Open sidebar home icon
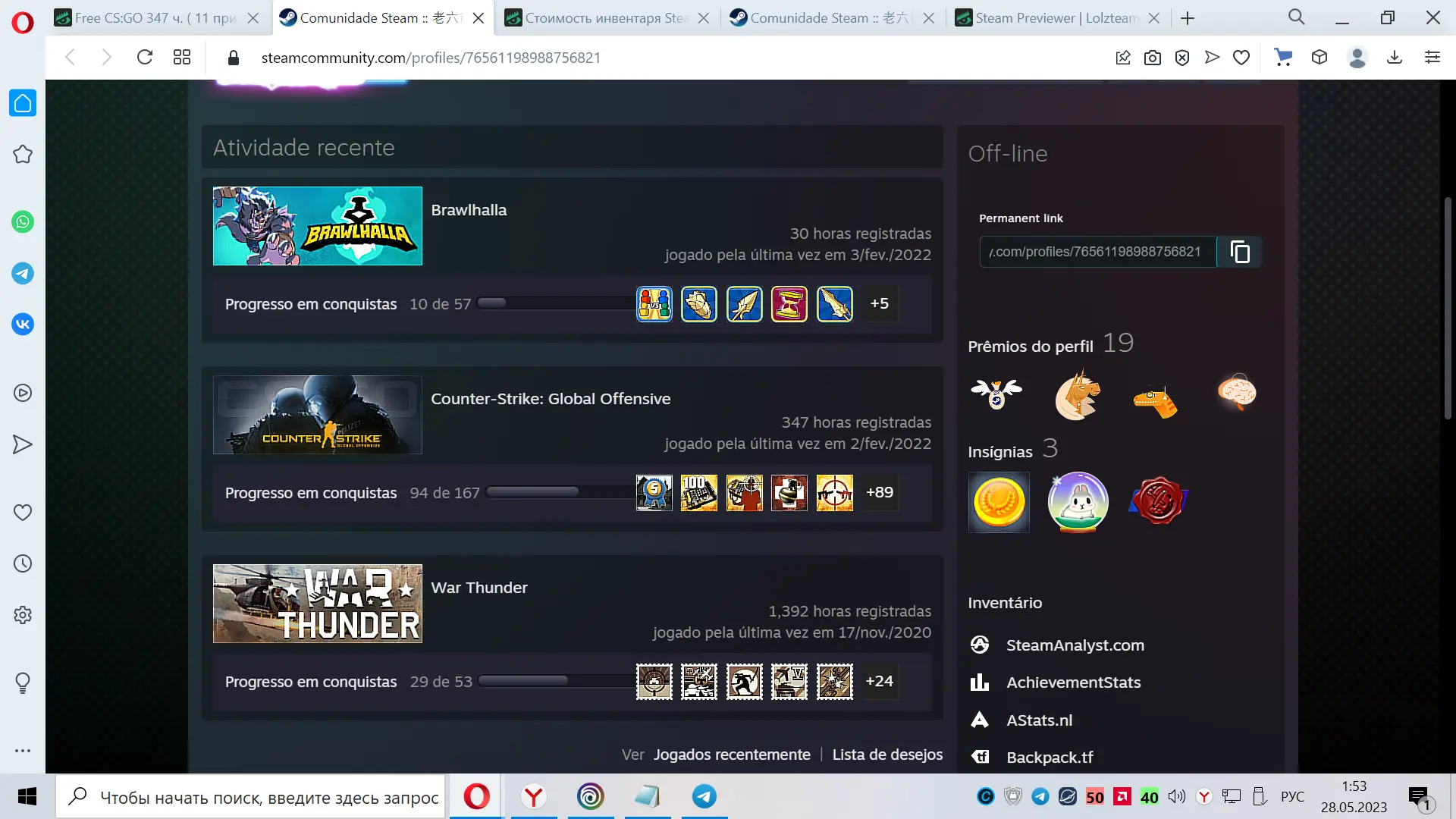Image resolution: width=1456 pixels, height=819 pixels. coord(23,103)
